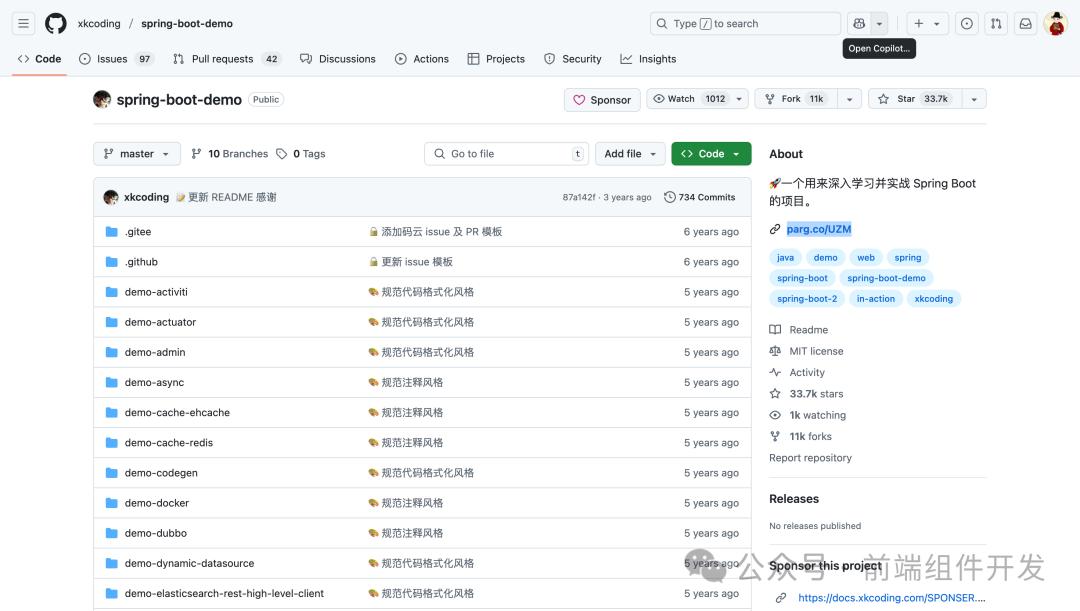Open the .github folder

141,262
